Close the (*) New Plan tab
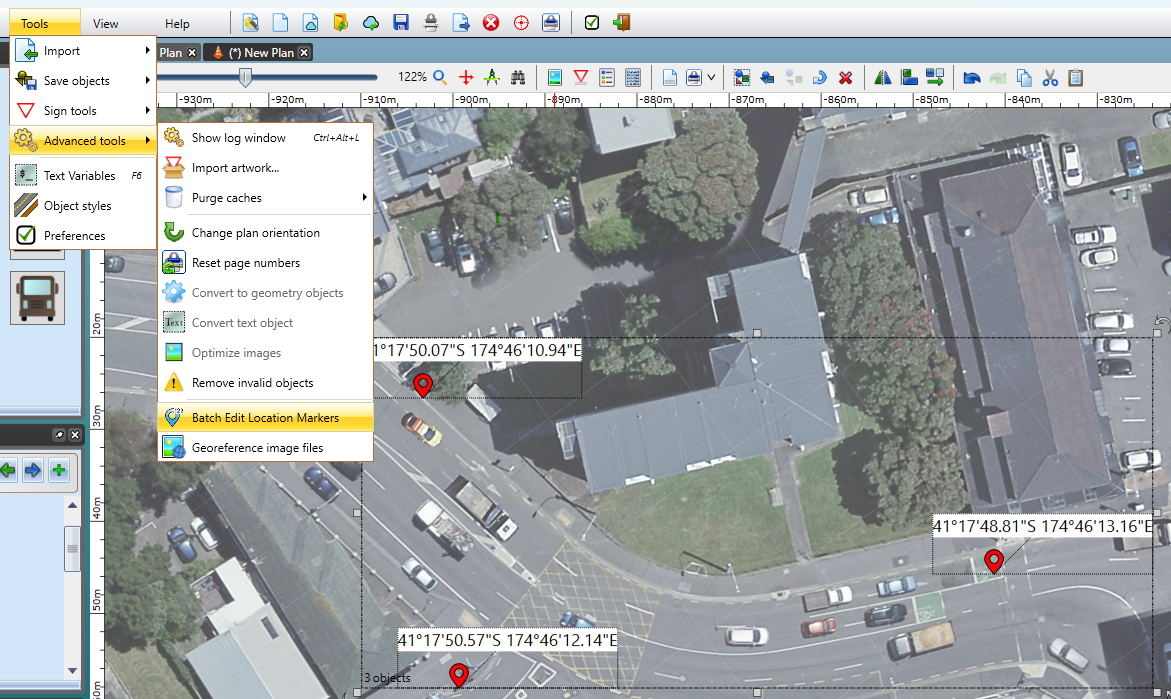Screen dimensions: 1171x699 (x=304, y=52)
